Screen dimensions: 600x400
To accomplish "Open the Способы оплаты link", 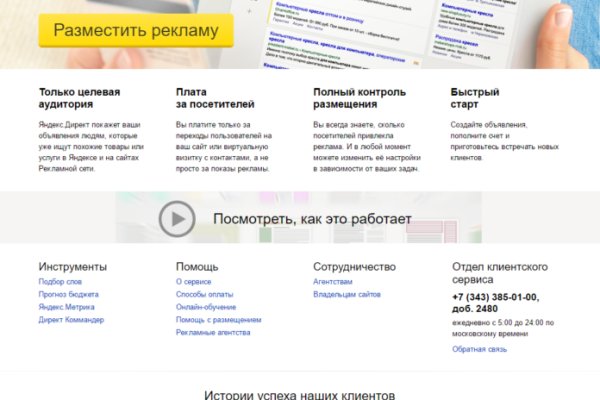I will (x=205, y=295).
